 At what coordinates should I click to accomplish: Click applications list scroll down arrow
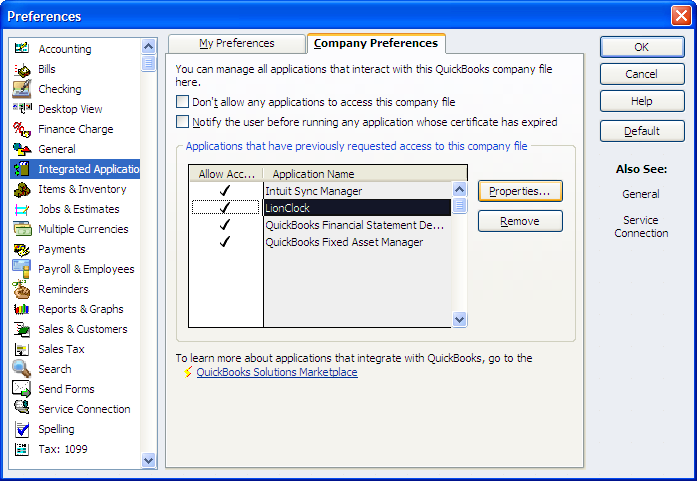tap(459, 319)
